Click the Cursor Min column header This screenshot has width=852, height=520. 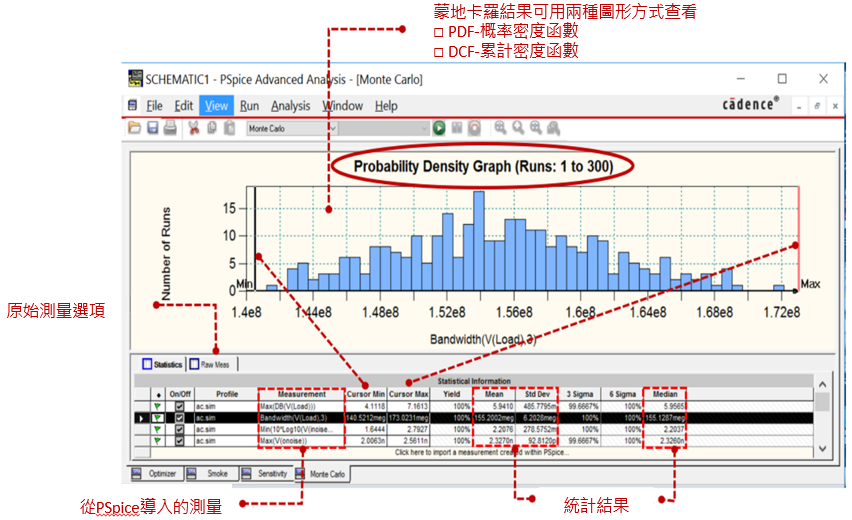point(366,394)
